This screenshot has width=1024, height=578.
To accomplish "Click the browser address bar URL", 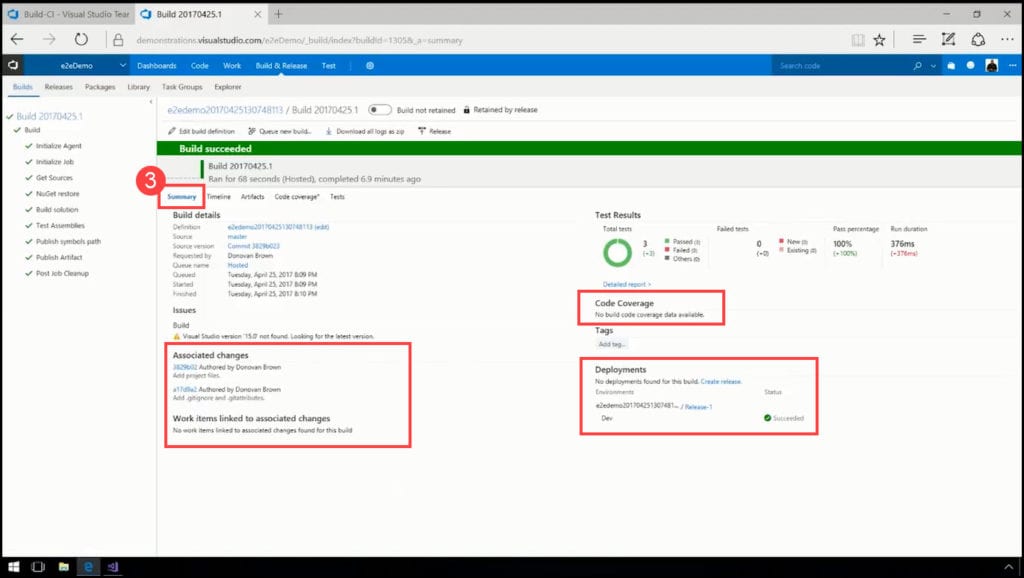I will tap(299, 40).
